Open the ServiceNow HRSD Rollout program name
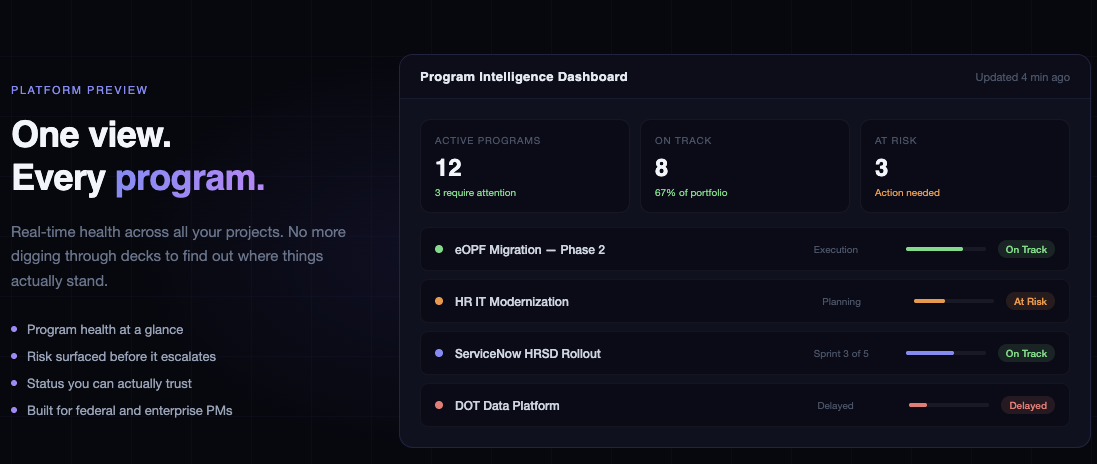Image resolution: width=1097 pixels, height=464 pixels. [x=528, y=353]
